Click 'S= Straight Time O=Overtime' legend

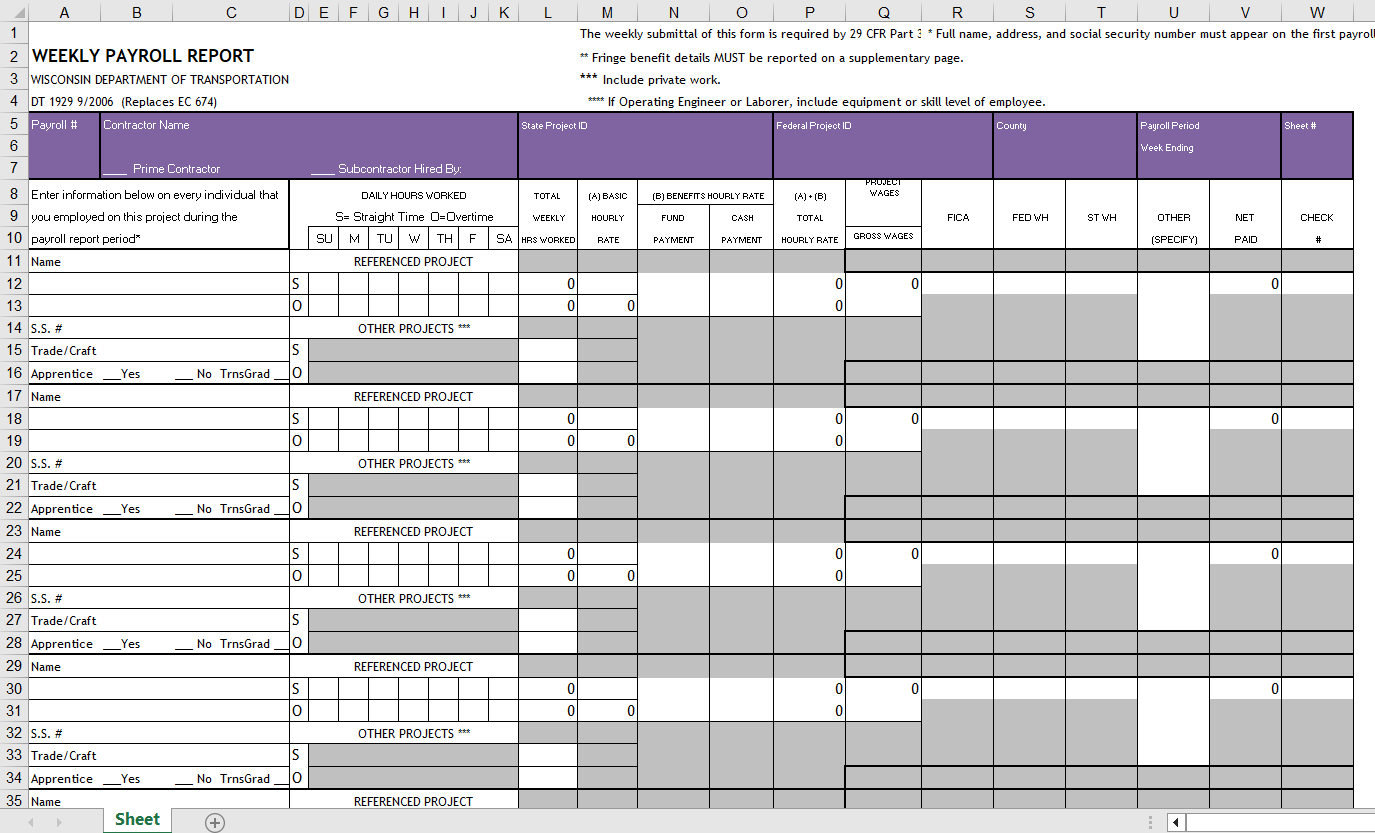tap(414, 217)
